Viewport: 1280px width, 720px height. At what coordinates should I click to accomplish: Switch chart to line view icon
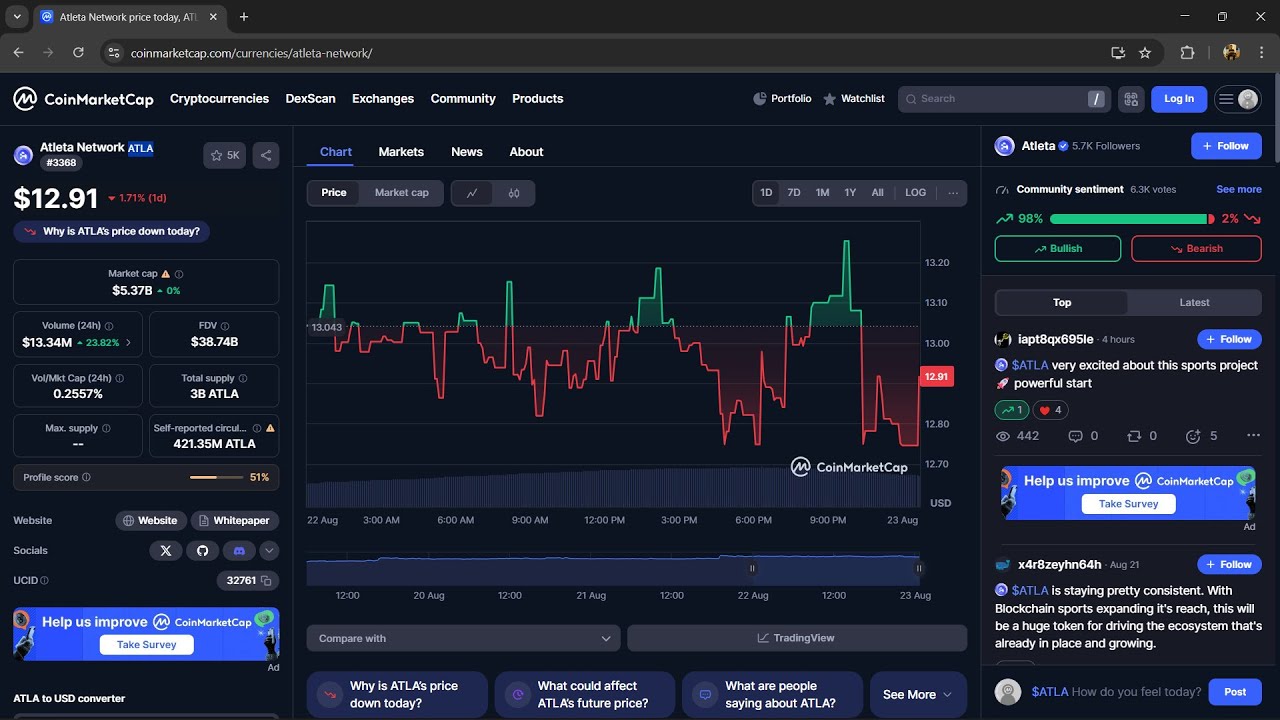coord(472,193)
